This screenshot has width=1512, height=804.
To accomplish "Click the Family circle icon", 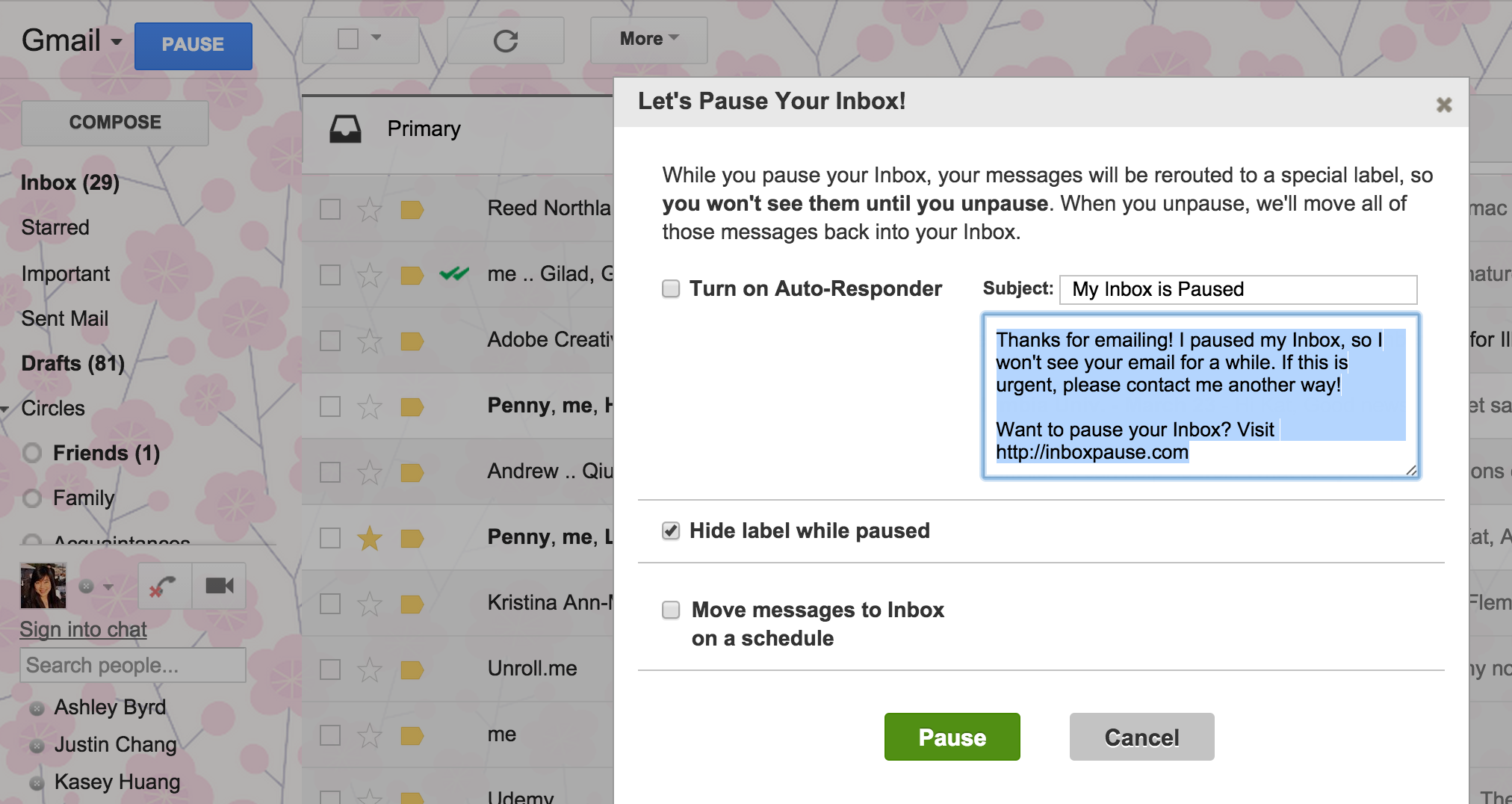I will tap(32, 498).
